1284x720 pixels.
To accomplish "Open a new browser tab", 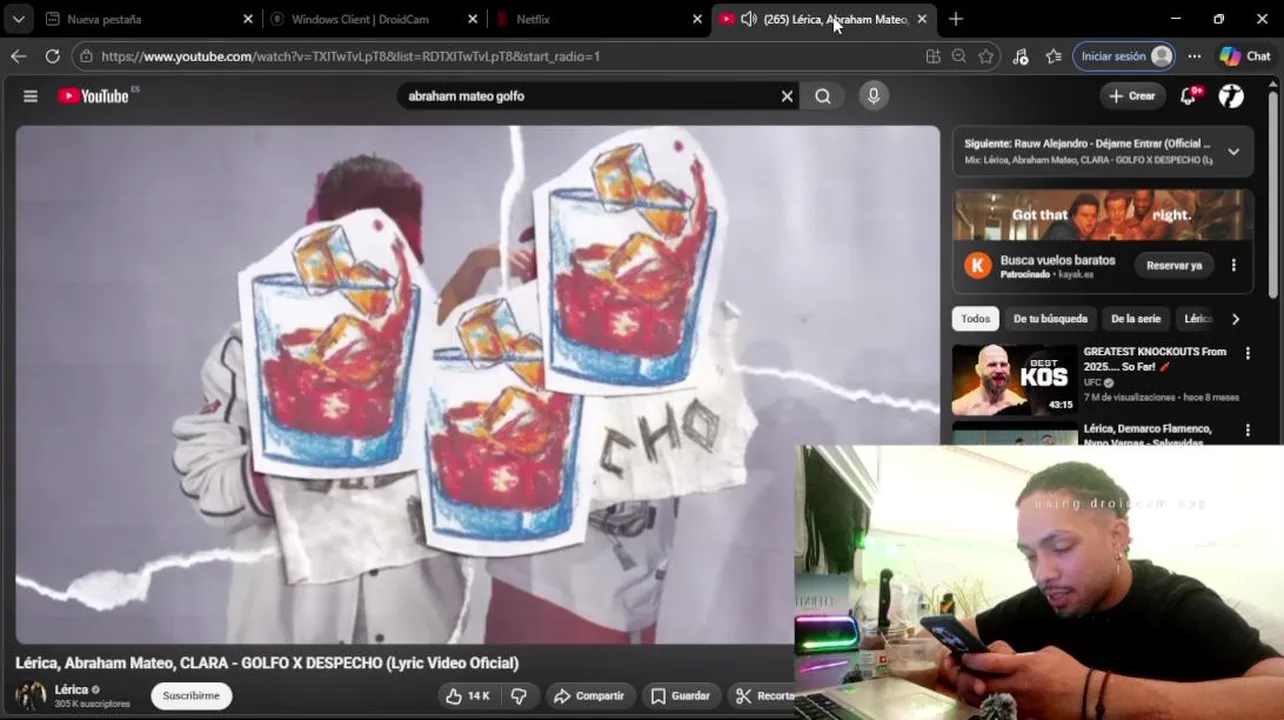I will tap(955, 19).
